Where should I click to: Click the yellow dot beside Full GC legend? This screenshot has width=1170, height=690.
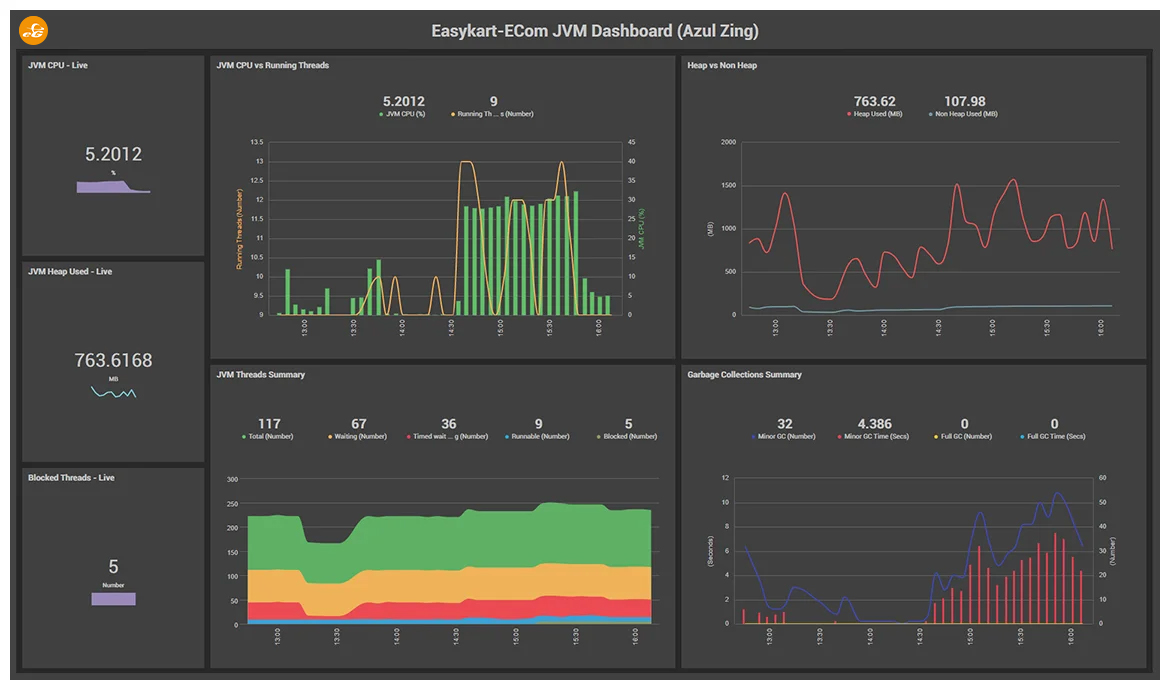pyautogui.click(x=934, y=436)
